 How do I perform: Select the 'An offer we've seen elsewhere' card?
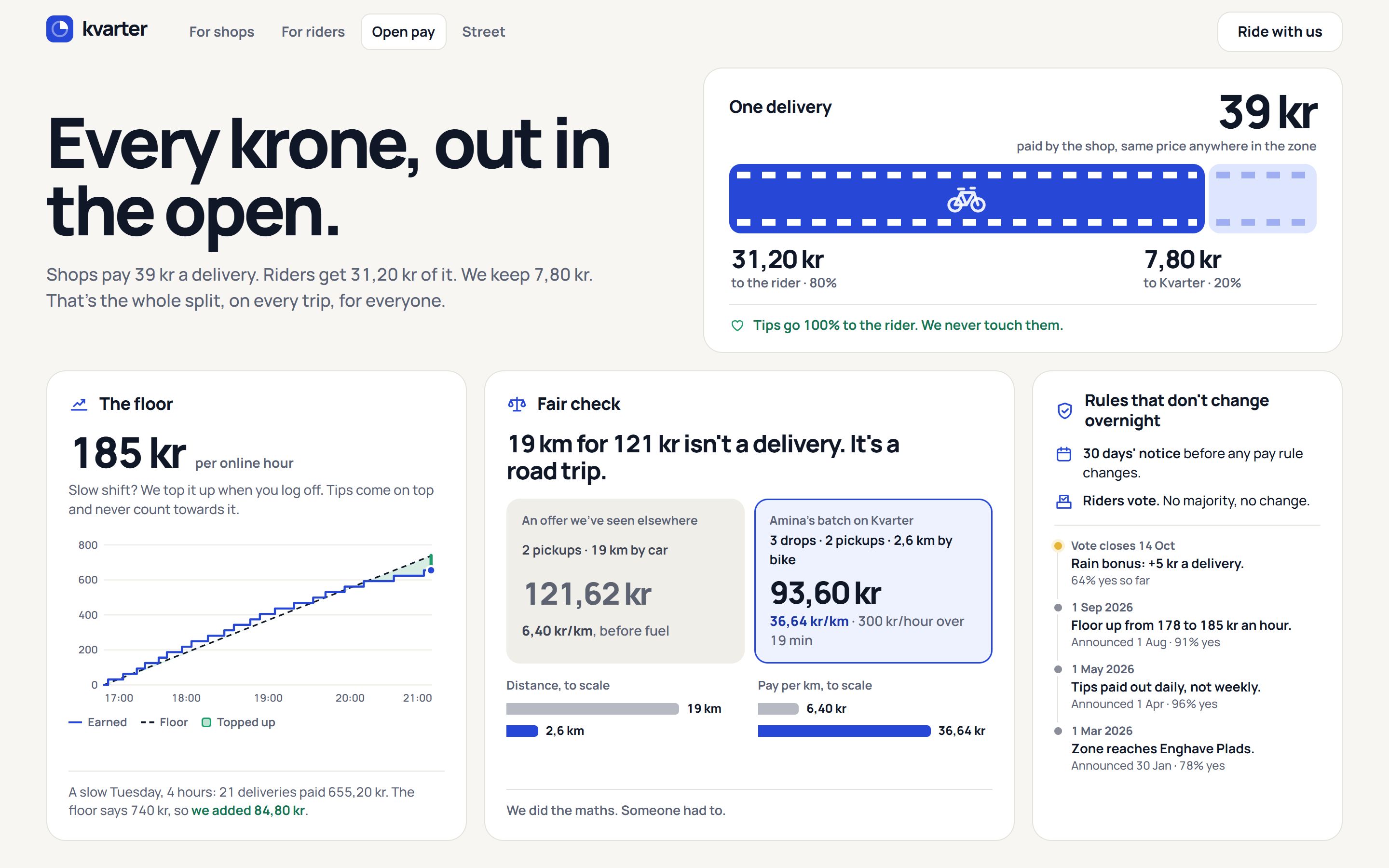[x=625, y=581]
